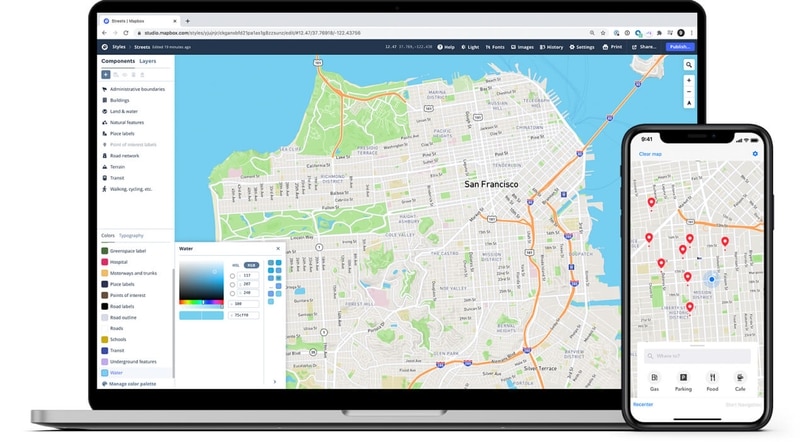Tap the Gas category on the phone

point(654,381)
